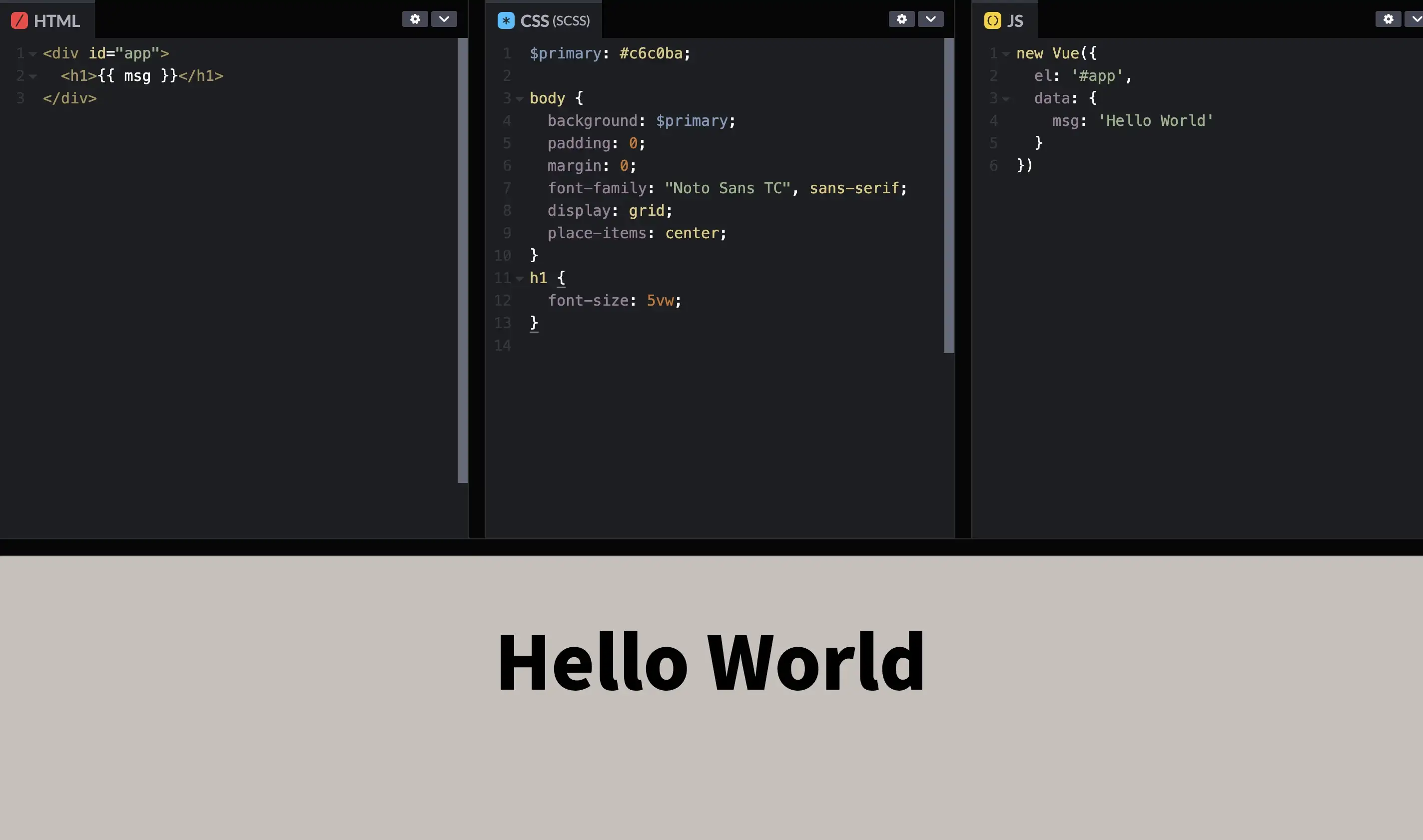Click the red HTML slash icon
Image resolution: width=1423 pixels, height=840 pixels.
[19, 21]
